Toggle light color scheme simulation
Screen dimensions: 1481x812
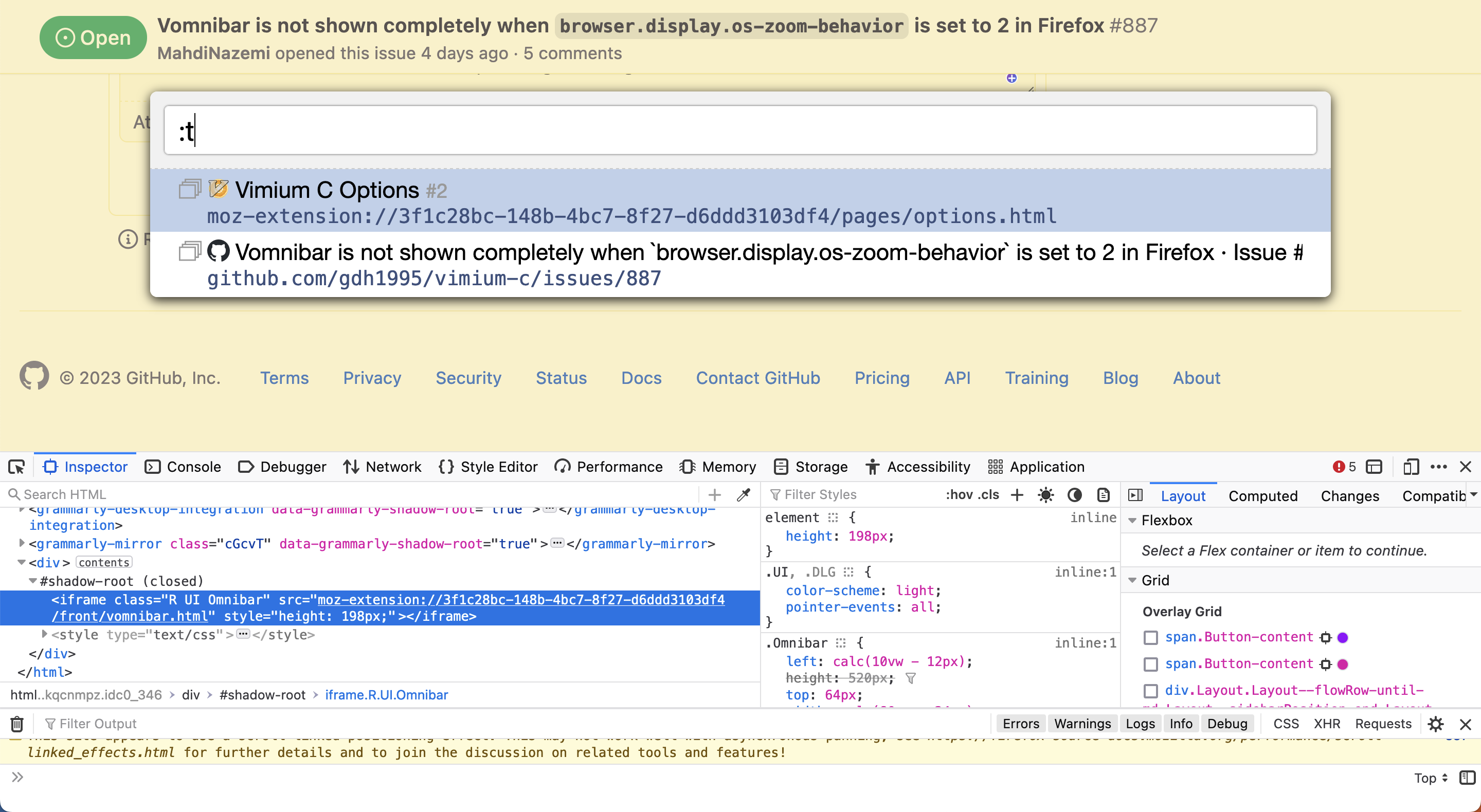1045,495
